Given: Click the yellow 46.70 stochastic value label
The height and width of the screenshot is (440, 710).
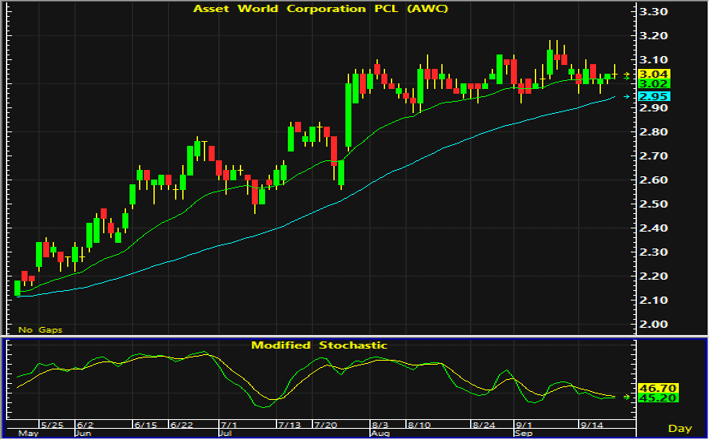Looking at the screenshot, I should tap(658, 388).
